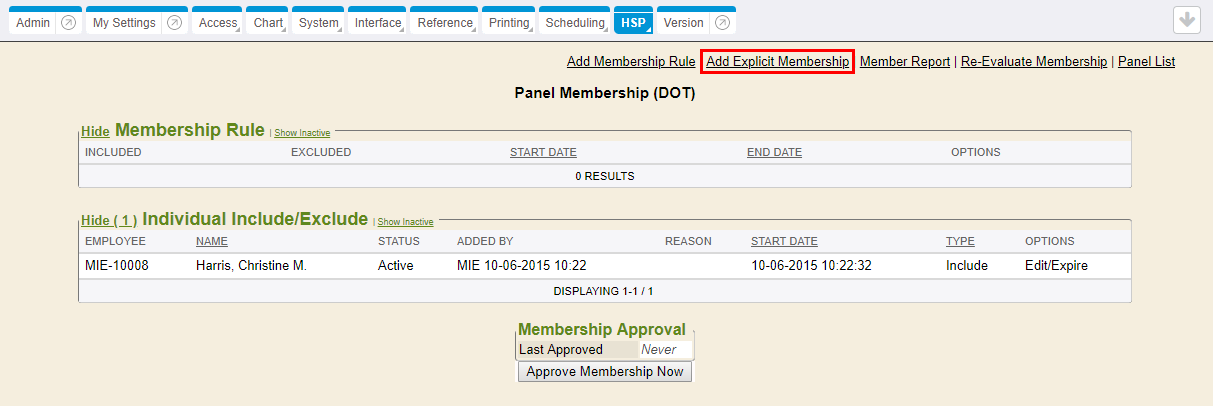Collapse the Individual Include/Exclude section
The width and height of the screenshot is (1213, 406).
click(x=109, y=221)
